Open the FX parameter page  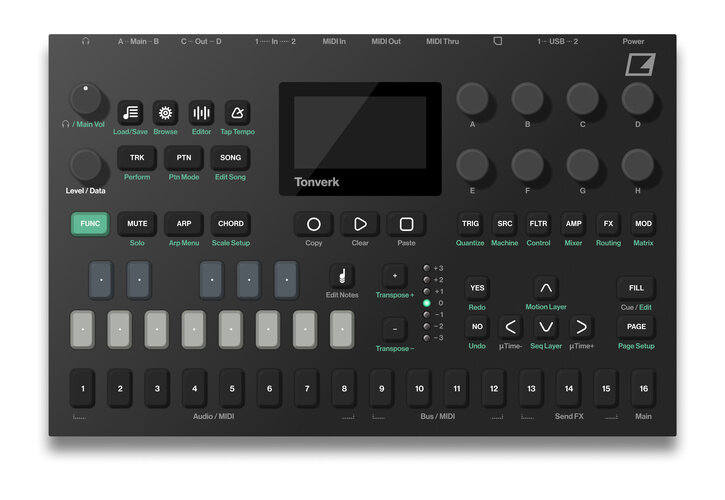[608, 224]
